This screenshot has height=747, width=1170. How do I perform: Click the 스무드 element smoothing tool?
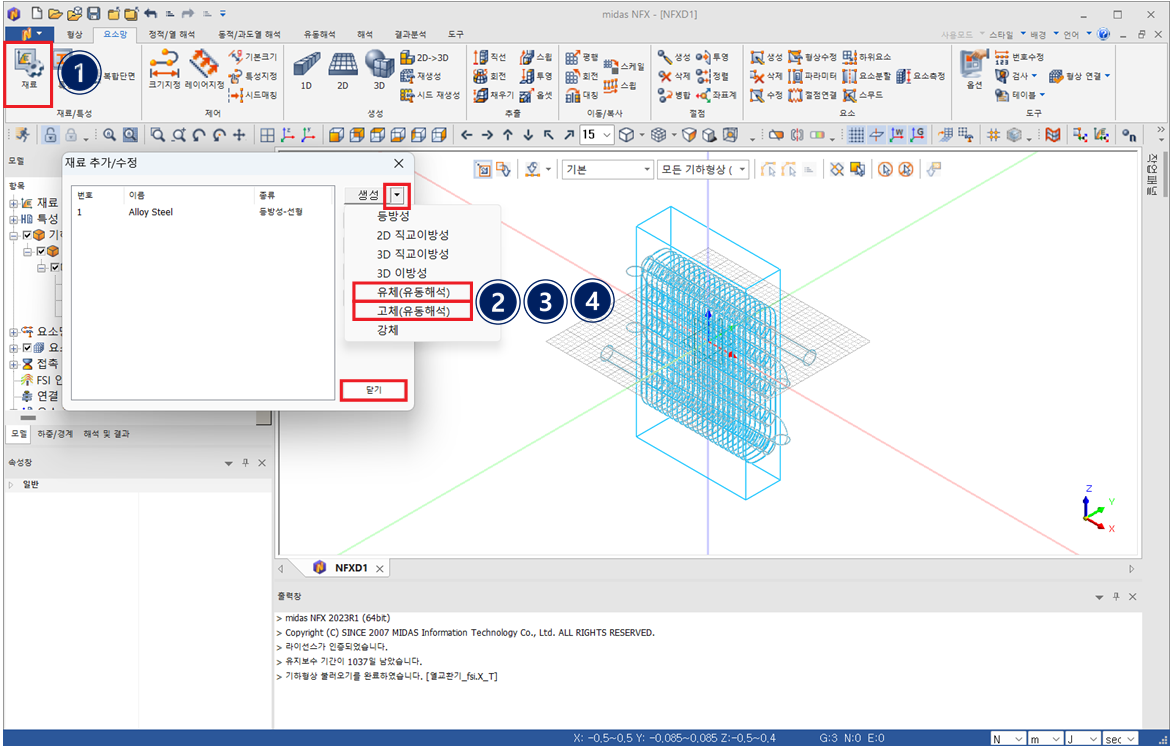863,96
